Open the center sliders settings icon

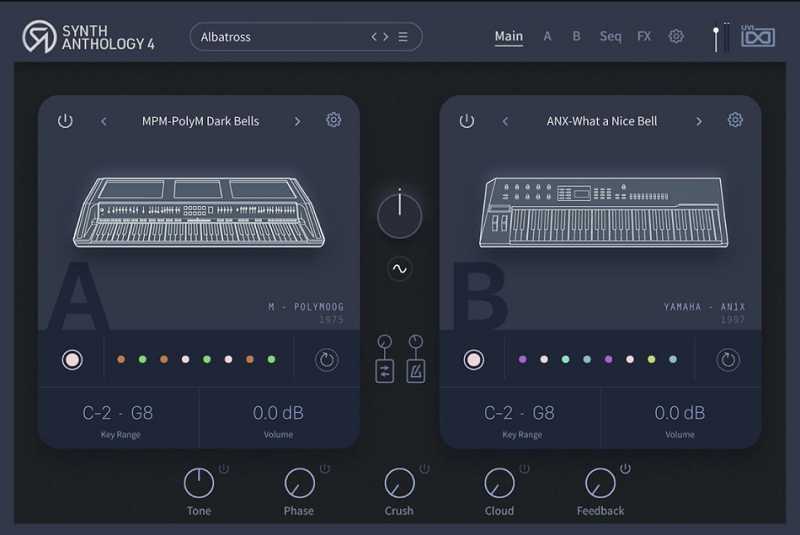[x=385, y=371]
